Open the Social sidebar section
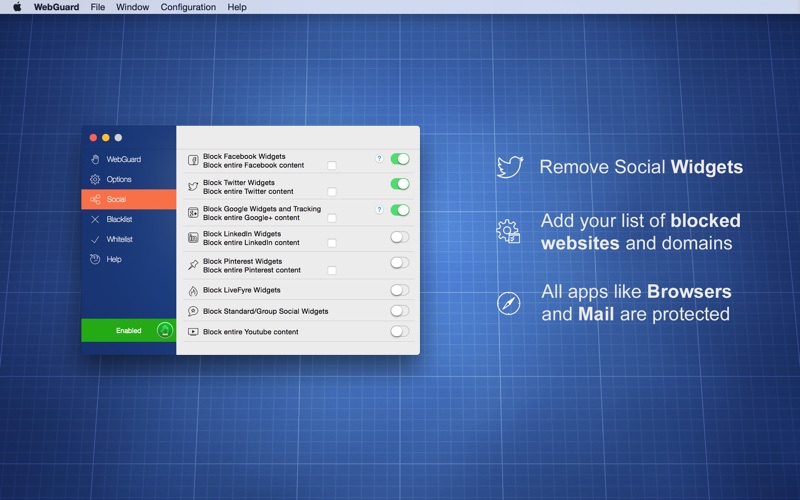Screen dimensions: 800x500 tap(129, 199)
